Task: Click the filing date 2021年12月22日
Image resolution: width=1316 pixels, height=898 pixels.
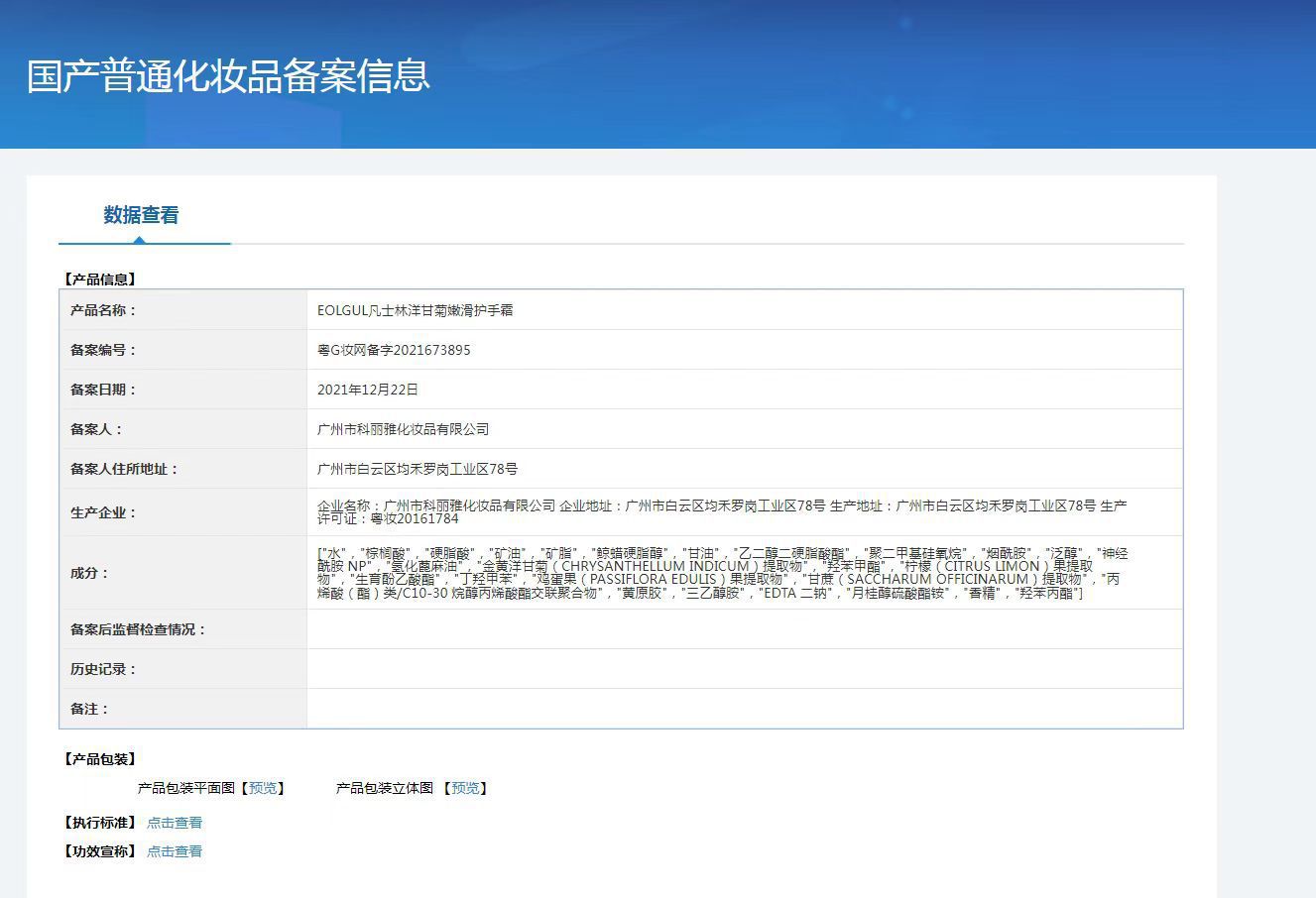Action: [x=368, y=390]
